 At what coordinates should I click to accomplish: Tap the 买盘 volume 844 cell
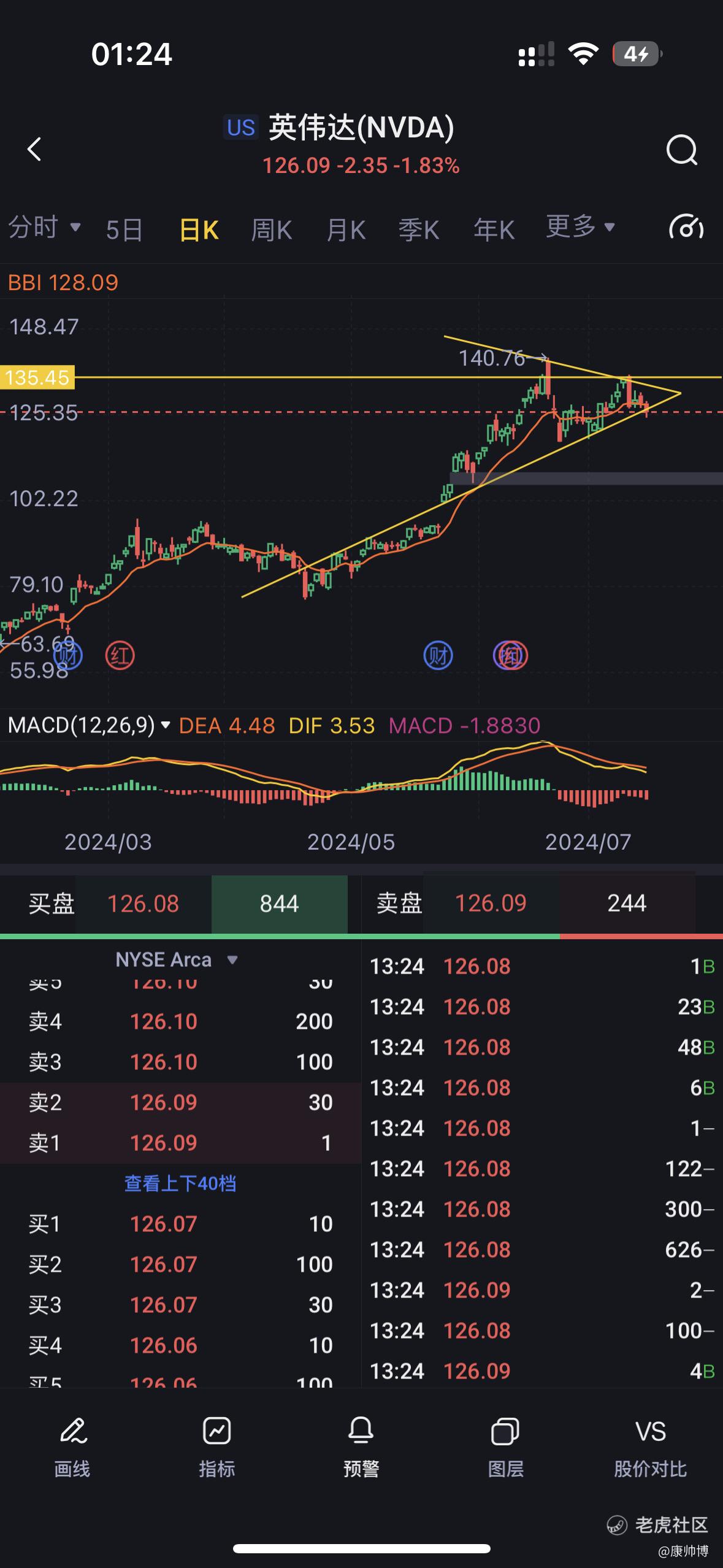[x=279, y=904]
